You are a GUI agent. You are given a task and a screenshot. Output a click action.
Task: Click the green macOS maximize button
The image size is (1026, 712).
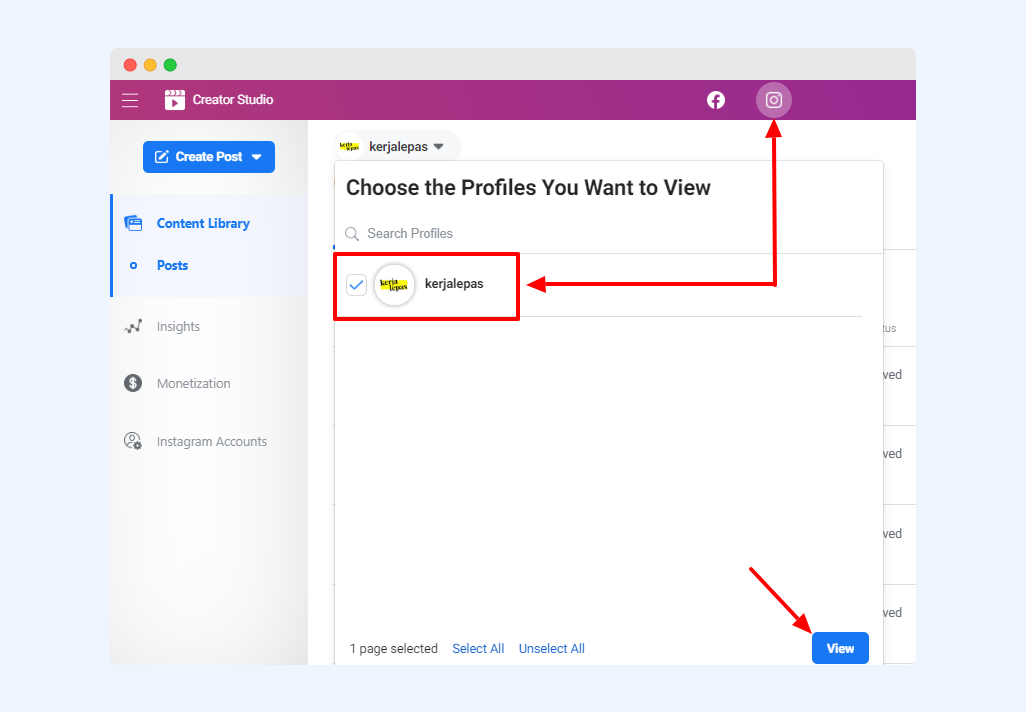170,65
